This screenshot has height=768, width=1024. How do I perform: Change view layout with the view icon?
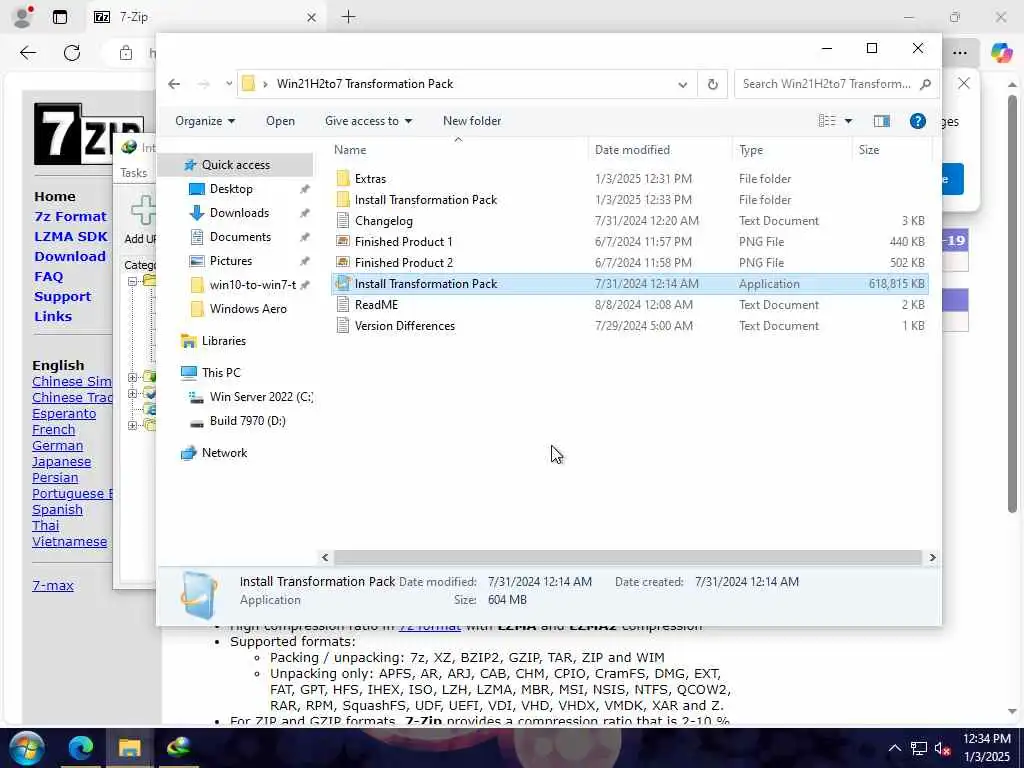[x=827, y=121]
